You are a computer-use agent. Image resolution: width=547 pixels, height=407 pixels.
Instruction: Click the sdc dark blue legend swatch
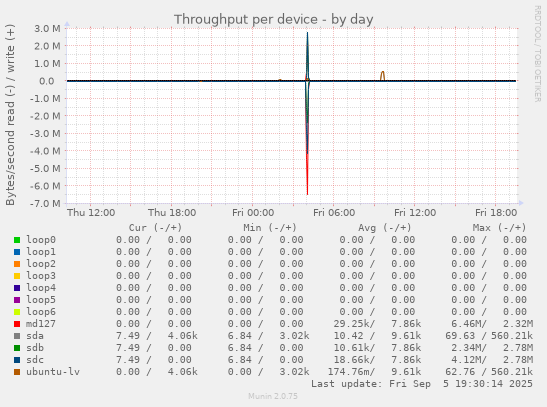(17, 360)
